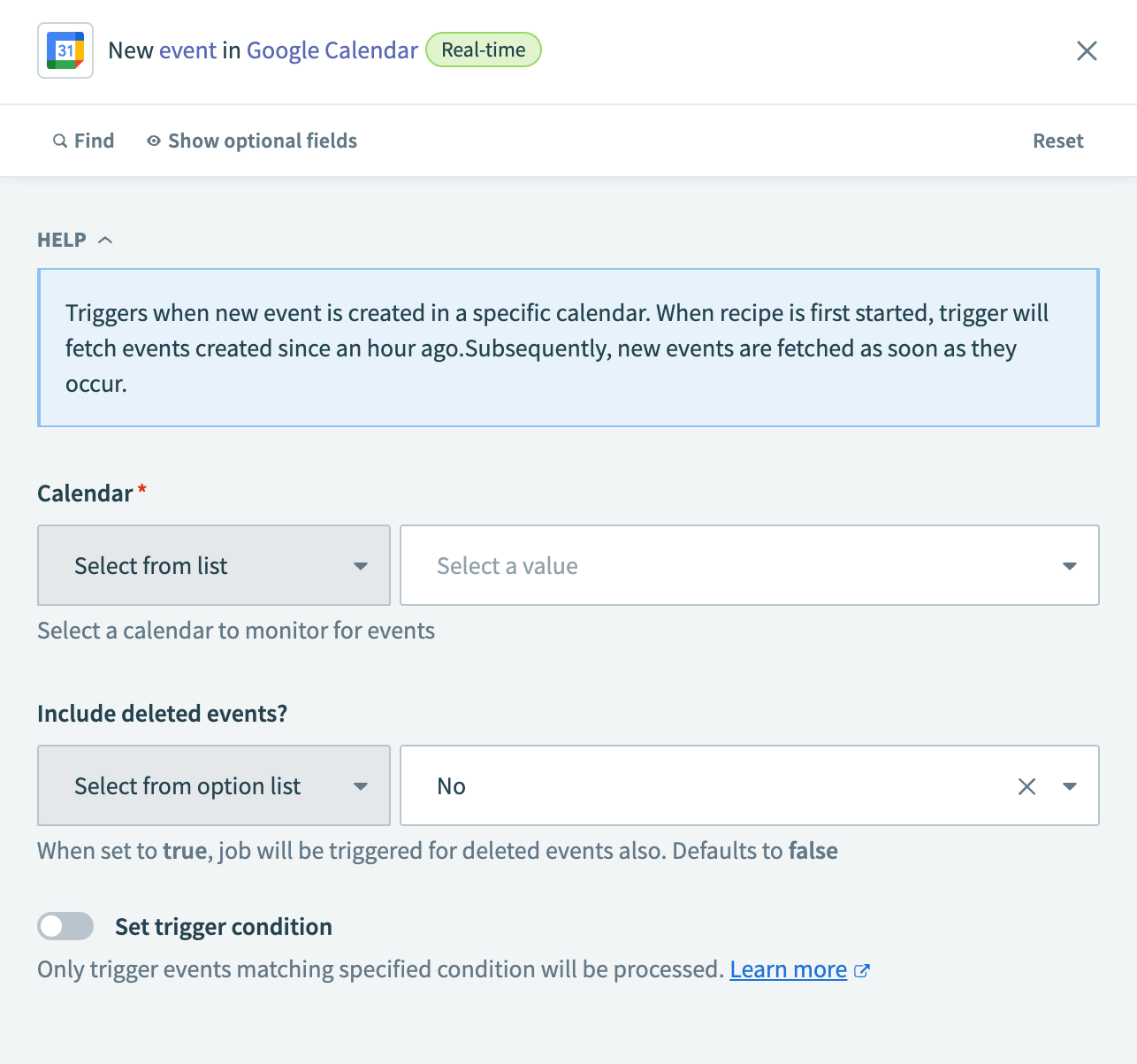Expand the dropdown arrow in the "No" field
1137x1064 pixels.
pyautogui.click(x=1070, y=786)
